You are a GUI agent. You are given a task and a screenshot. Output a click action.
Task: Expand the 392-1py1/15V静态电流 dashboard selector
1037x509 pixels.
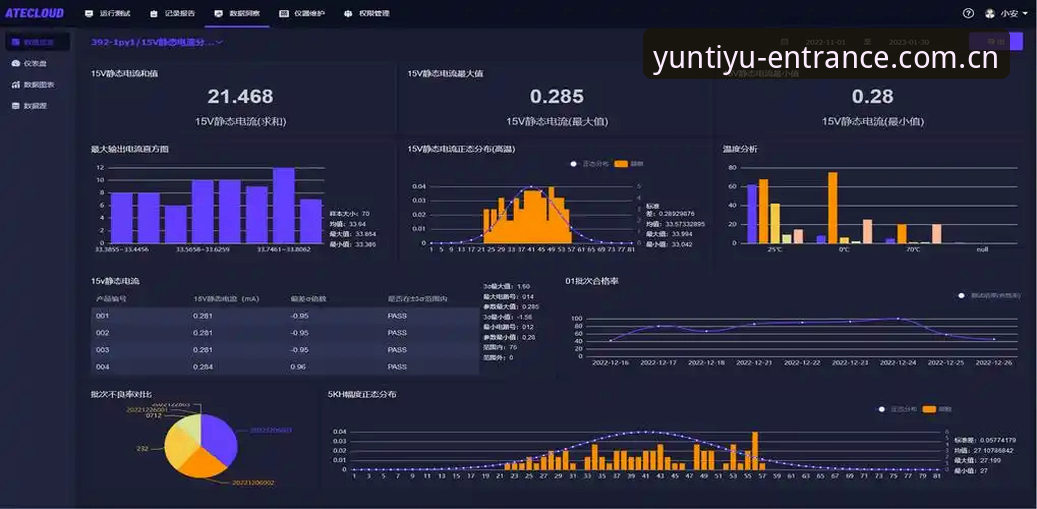tap(157, 42)
